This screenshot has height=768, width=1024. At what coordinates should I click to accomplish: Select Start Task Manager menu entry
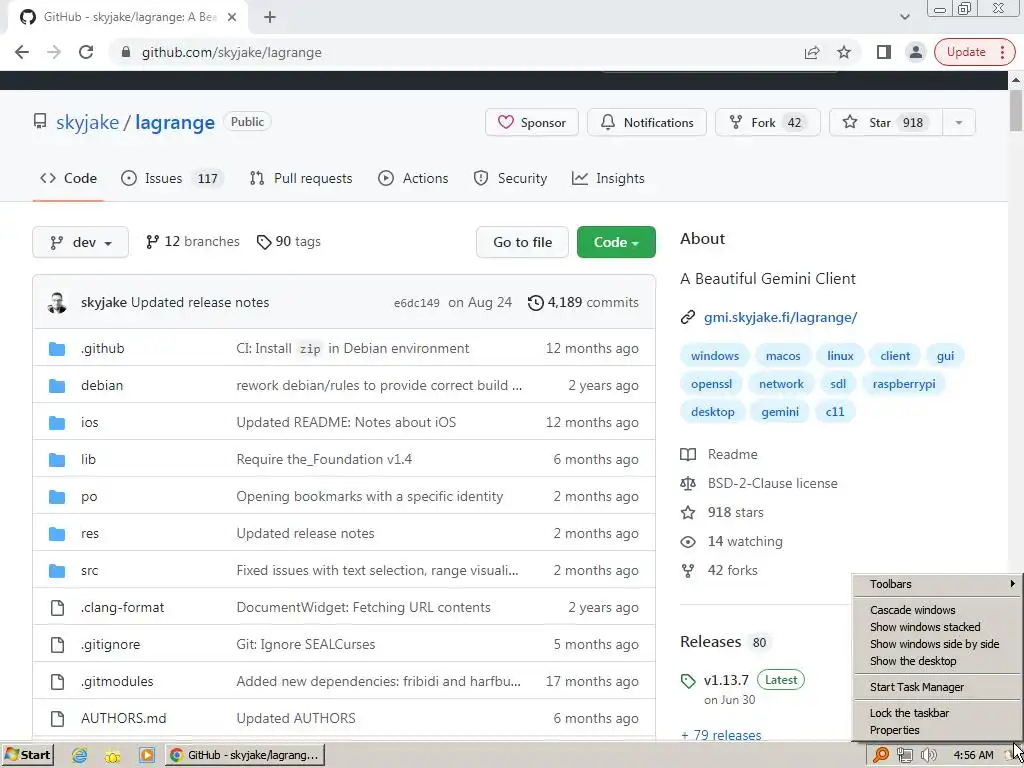click(x=937, y=687)
